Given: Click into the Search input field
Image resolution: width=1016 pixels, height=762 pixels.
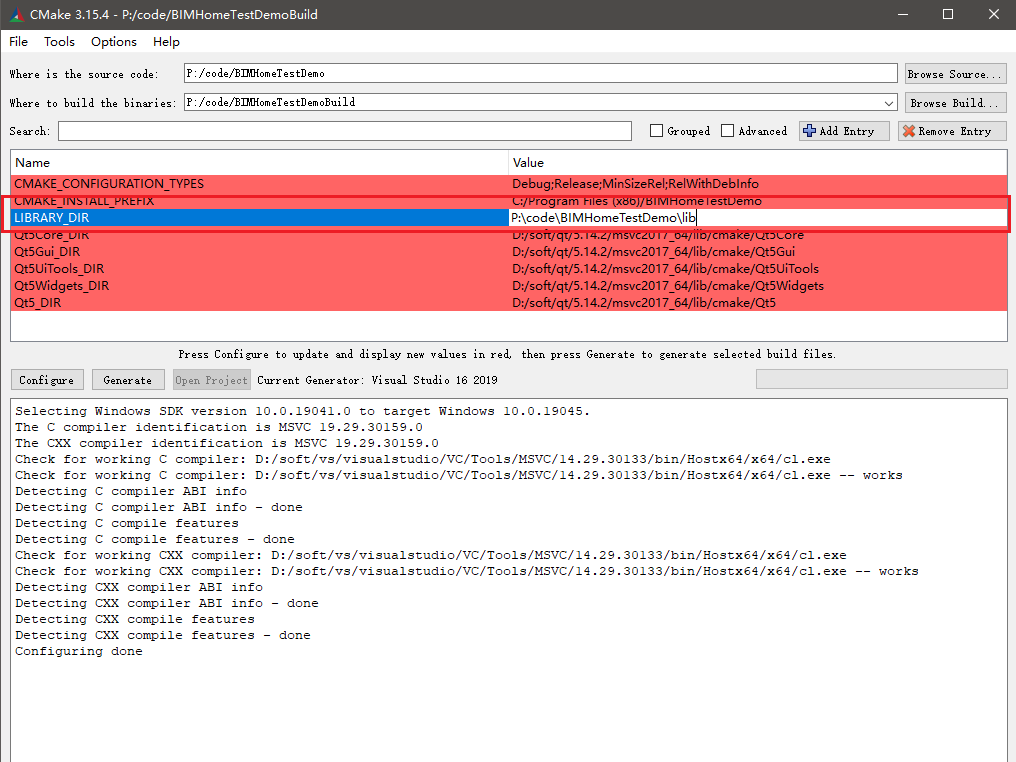Looking at the screenshot, I should coord(344,131).
